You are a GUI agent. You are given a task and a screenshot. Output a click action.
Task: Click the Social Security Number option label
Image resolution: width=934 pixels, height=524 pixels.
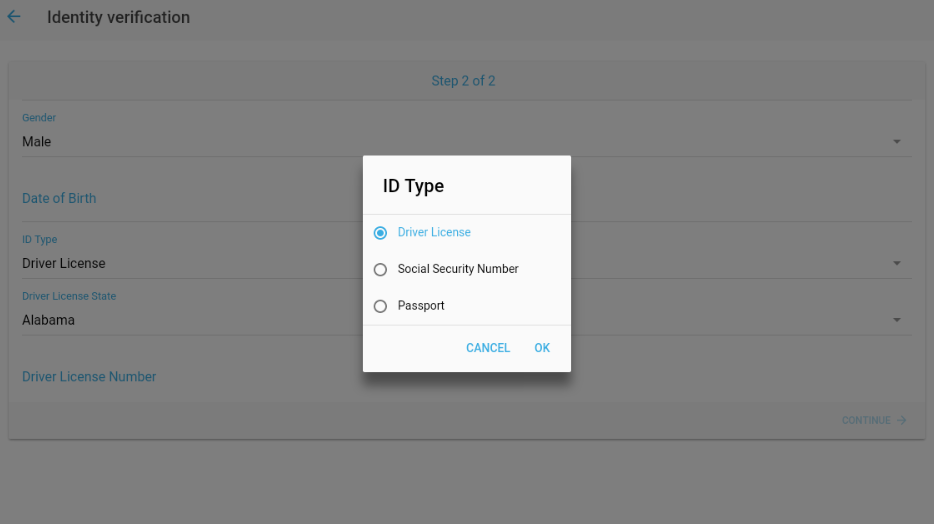click(458, 269)
